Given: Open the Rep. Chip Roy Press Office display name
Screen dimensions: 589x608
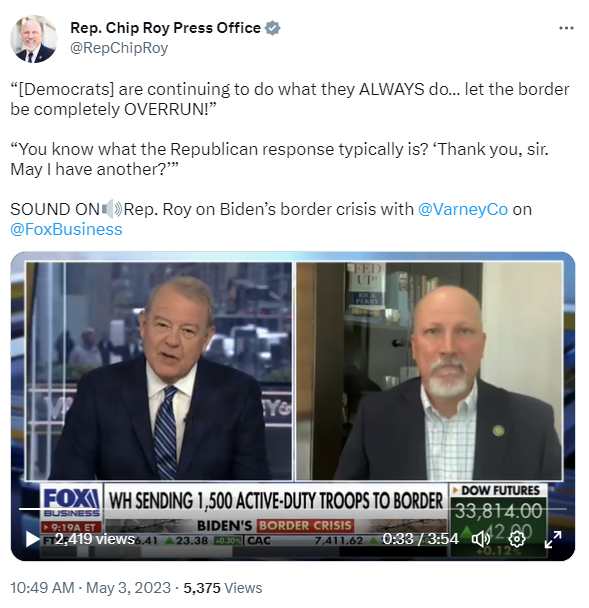Looking at the screenshot, I should [165, 28].
